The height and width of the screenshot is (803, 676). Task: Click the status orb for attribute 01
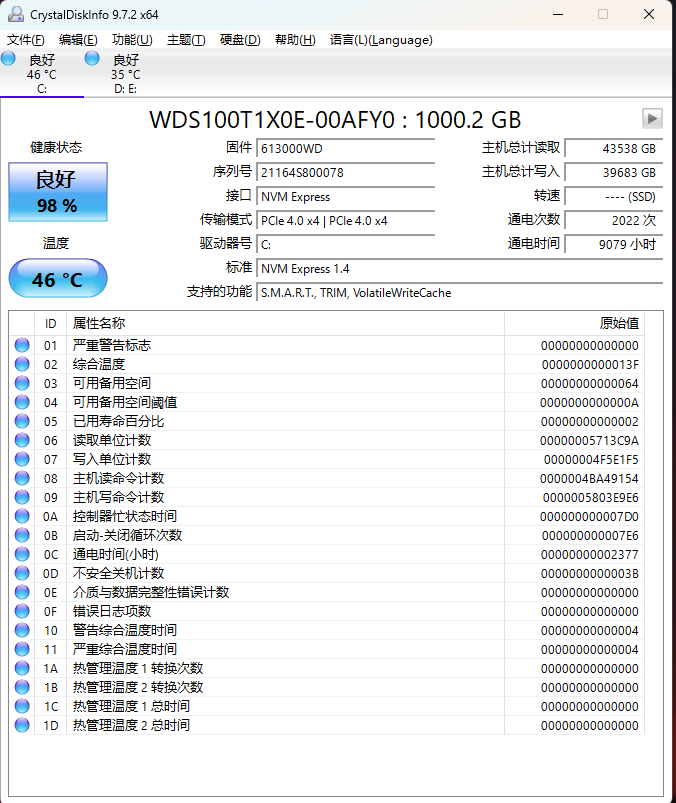[22, 345]
